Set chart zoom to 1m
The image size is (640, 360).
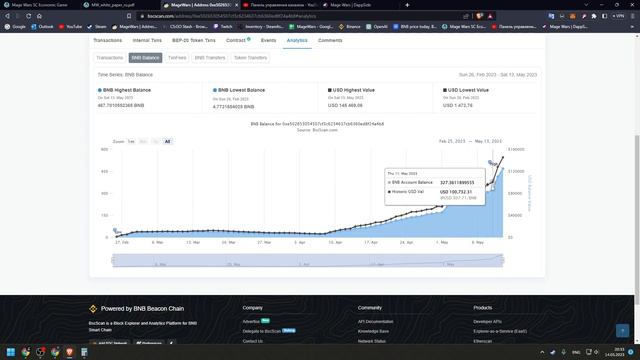pos(131,142)
